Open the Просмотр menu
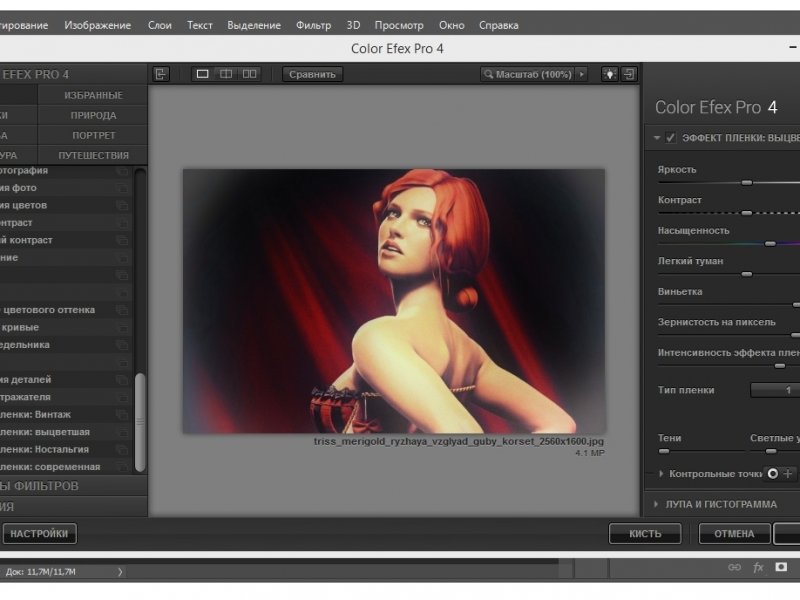Screen dimensions: 800x600 (x=399, y=25)
